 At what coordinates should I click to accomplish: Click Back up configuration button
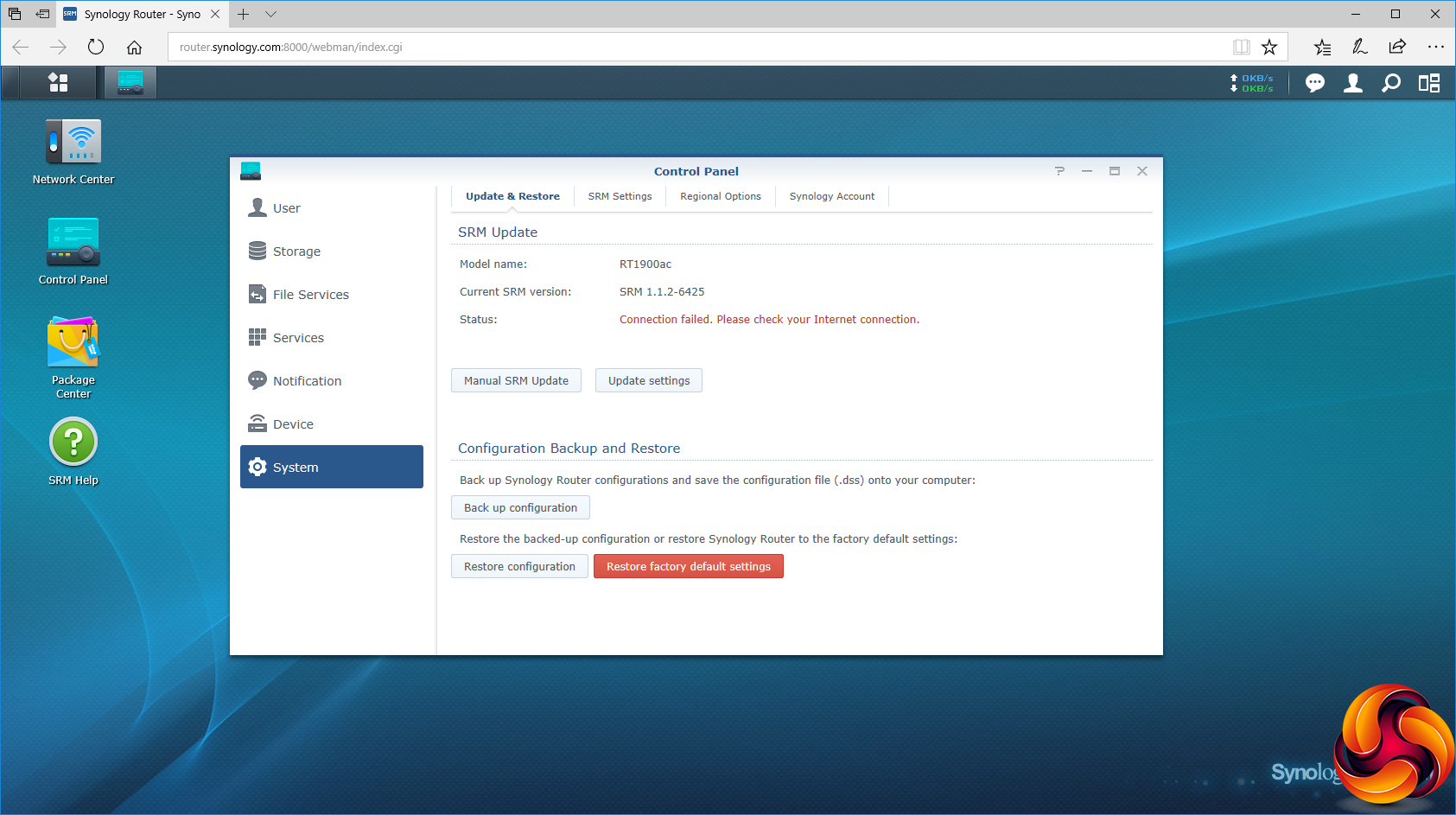[x=520, y=507]
